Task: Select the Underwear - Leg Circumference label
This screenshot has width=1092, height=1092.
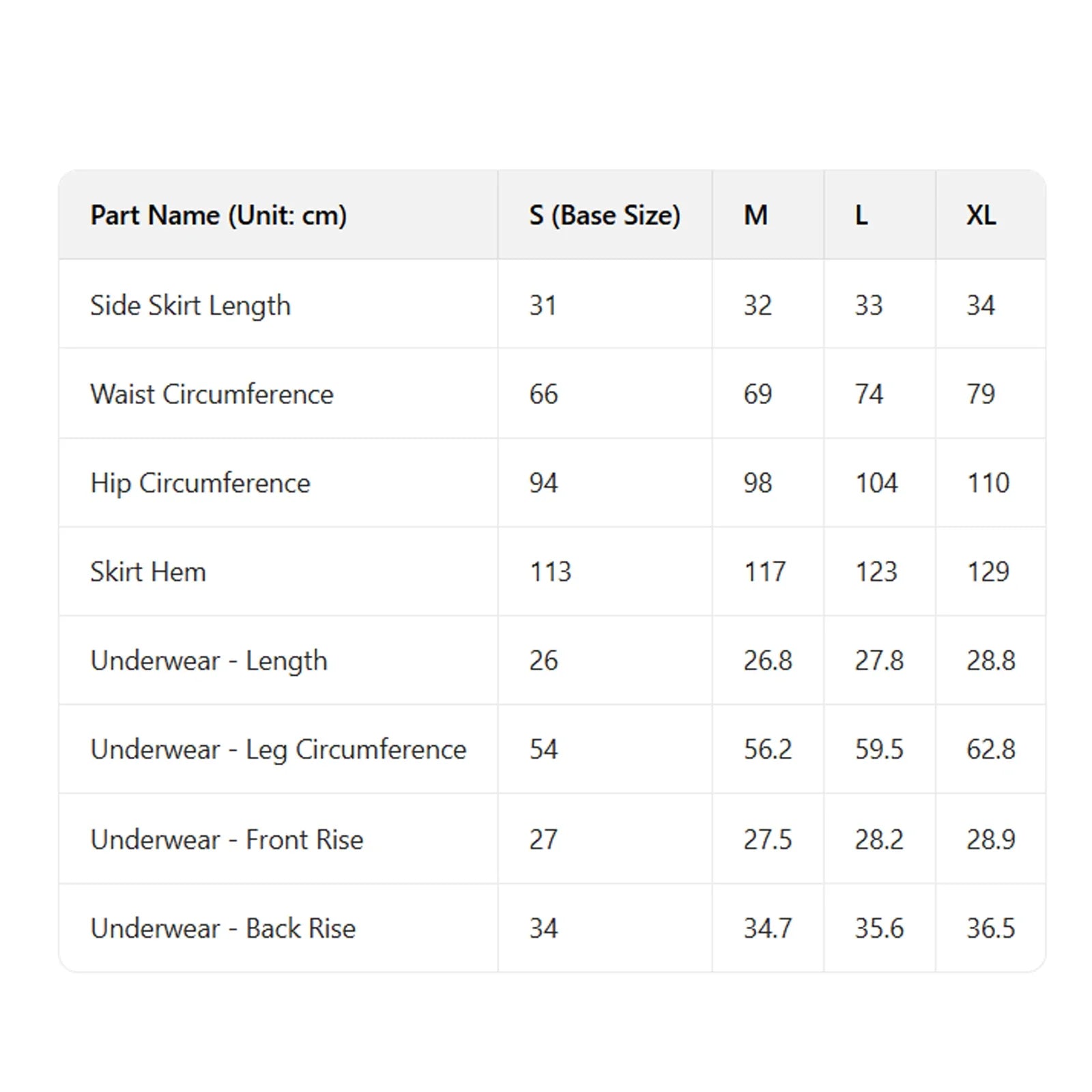Action: [278, 749]
